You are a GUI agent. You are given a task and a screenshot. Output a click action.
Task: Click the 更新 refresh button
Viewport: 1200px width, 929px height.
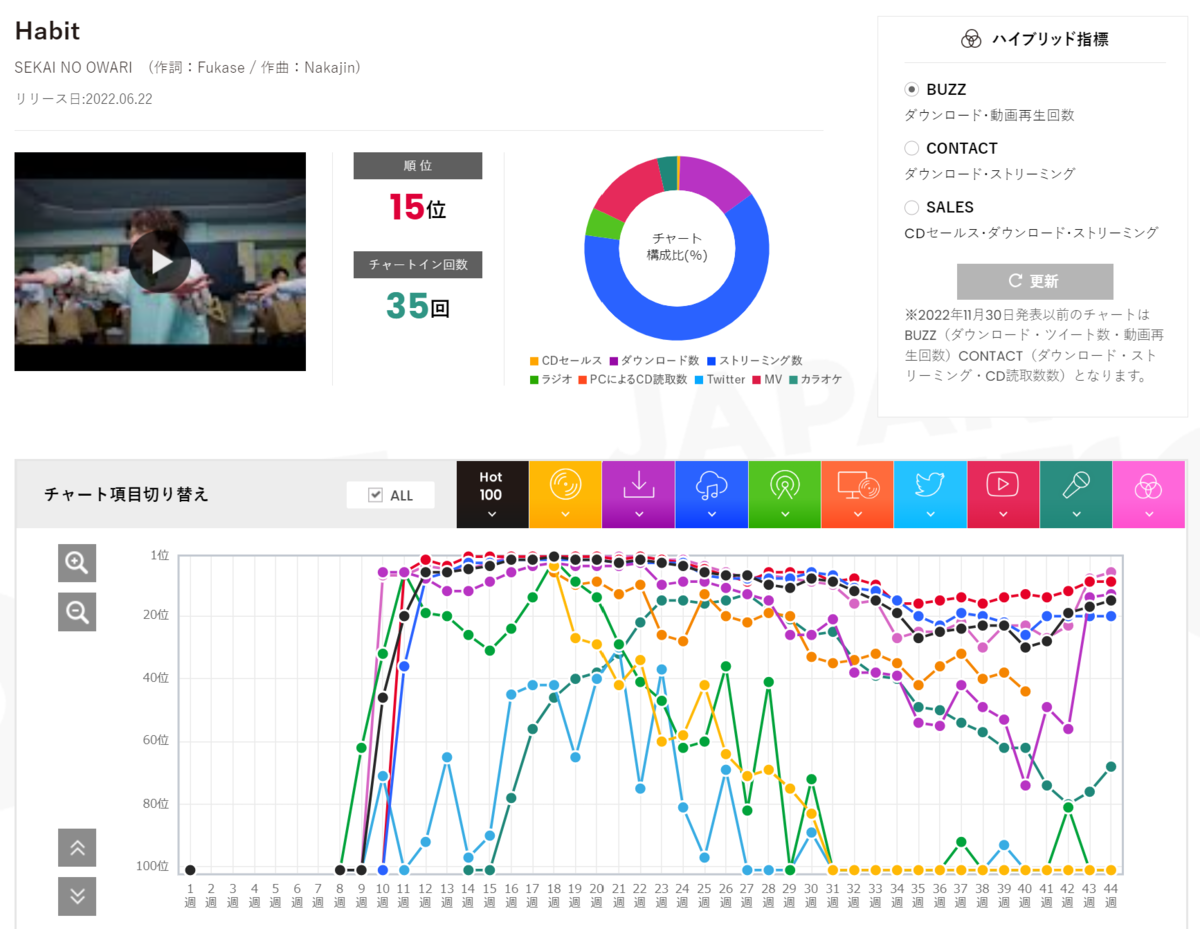pos(1035,281)
